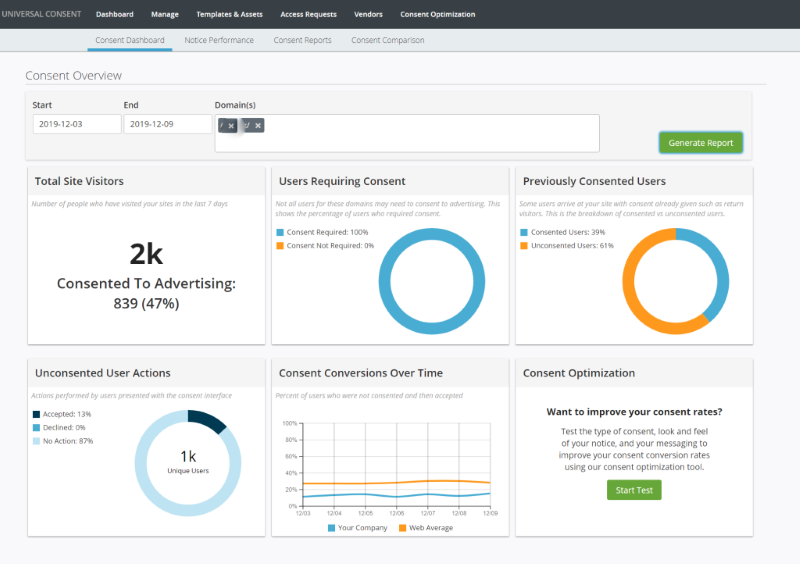Click the Consent Not Required legend swatch
This screenshot has height=564, width=800.
(x=282, y=245)
